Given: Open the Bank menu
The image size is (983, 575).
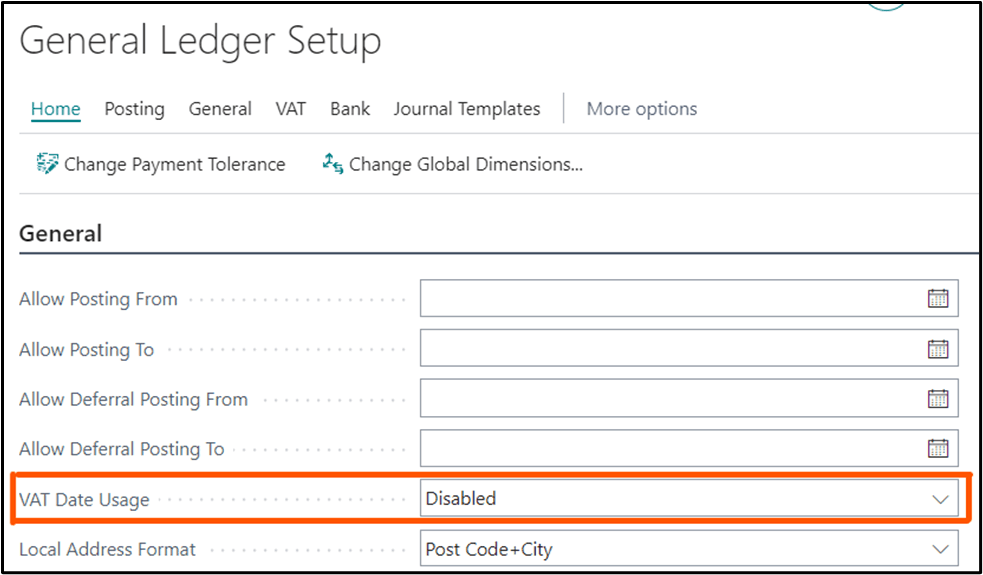Looking at the screenshot, I should pos(350,109).
